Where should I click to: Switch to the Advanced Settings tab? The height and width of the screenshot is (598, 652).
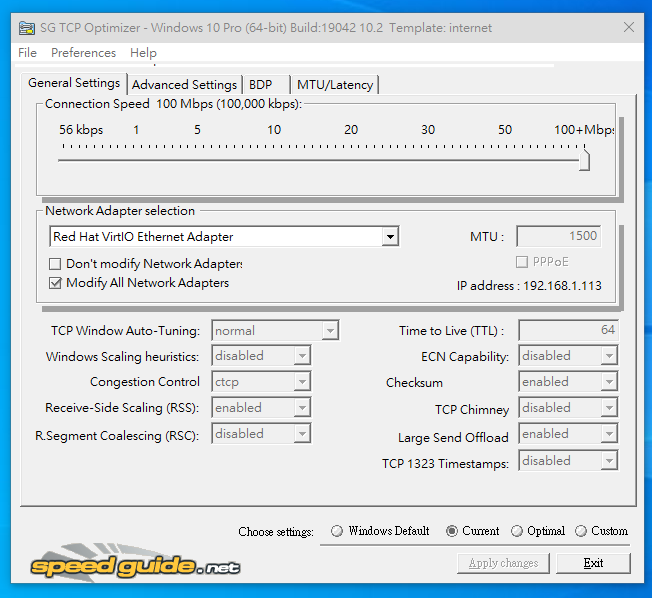pyautogui.click(x=184, y=85)
